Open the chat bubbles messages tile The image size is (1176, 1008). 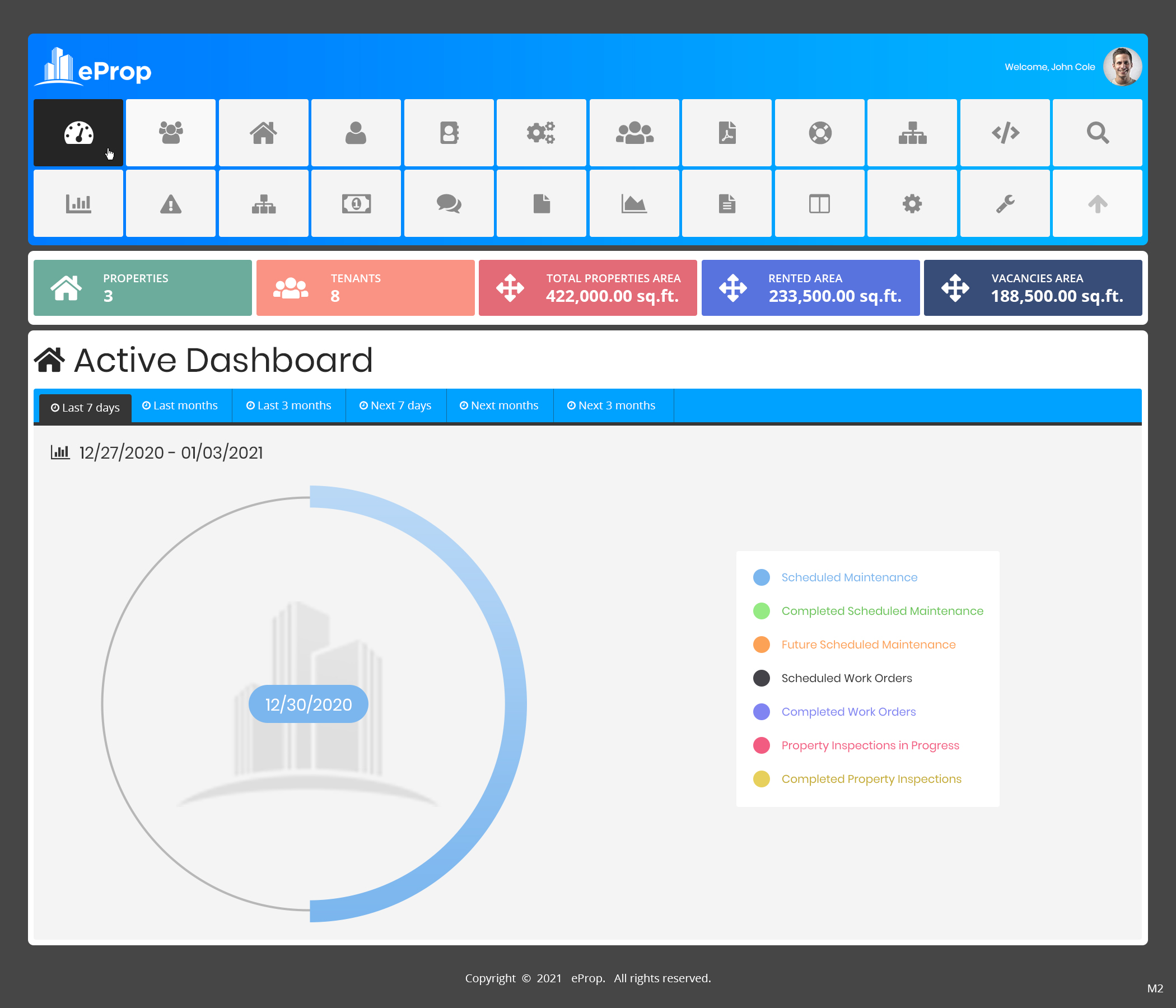pyautogui.click(x=449, y=203)
